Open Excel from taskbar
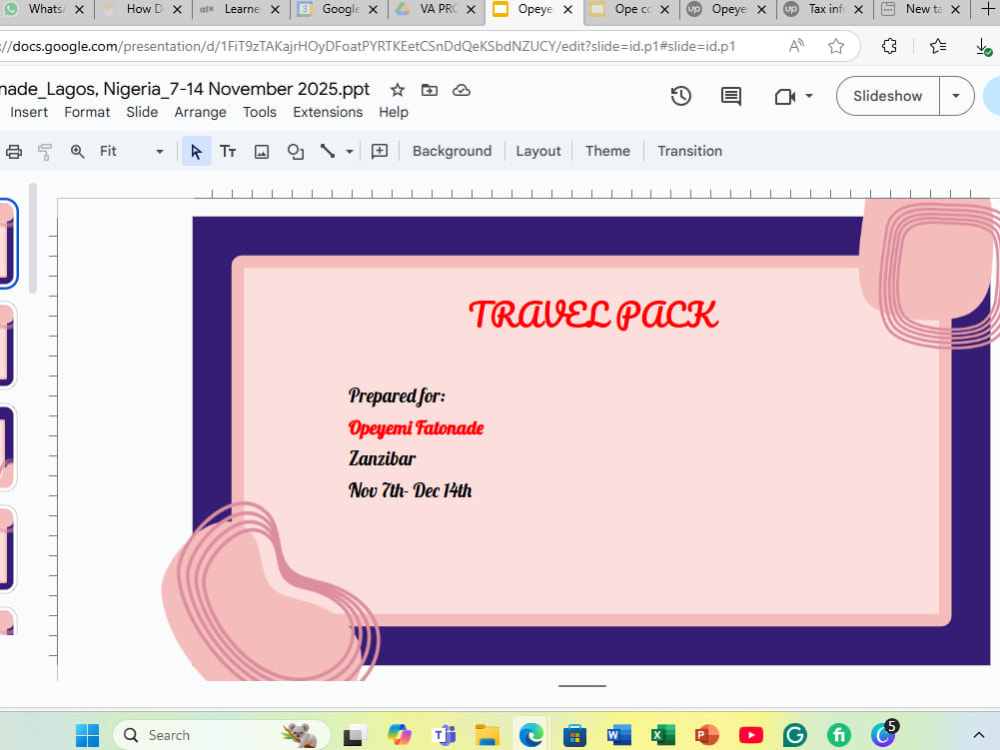This screenshot has height=750, width=1000. (663, 735)
